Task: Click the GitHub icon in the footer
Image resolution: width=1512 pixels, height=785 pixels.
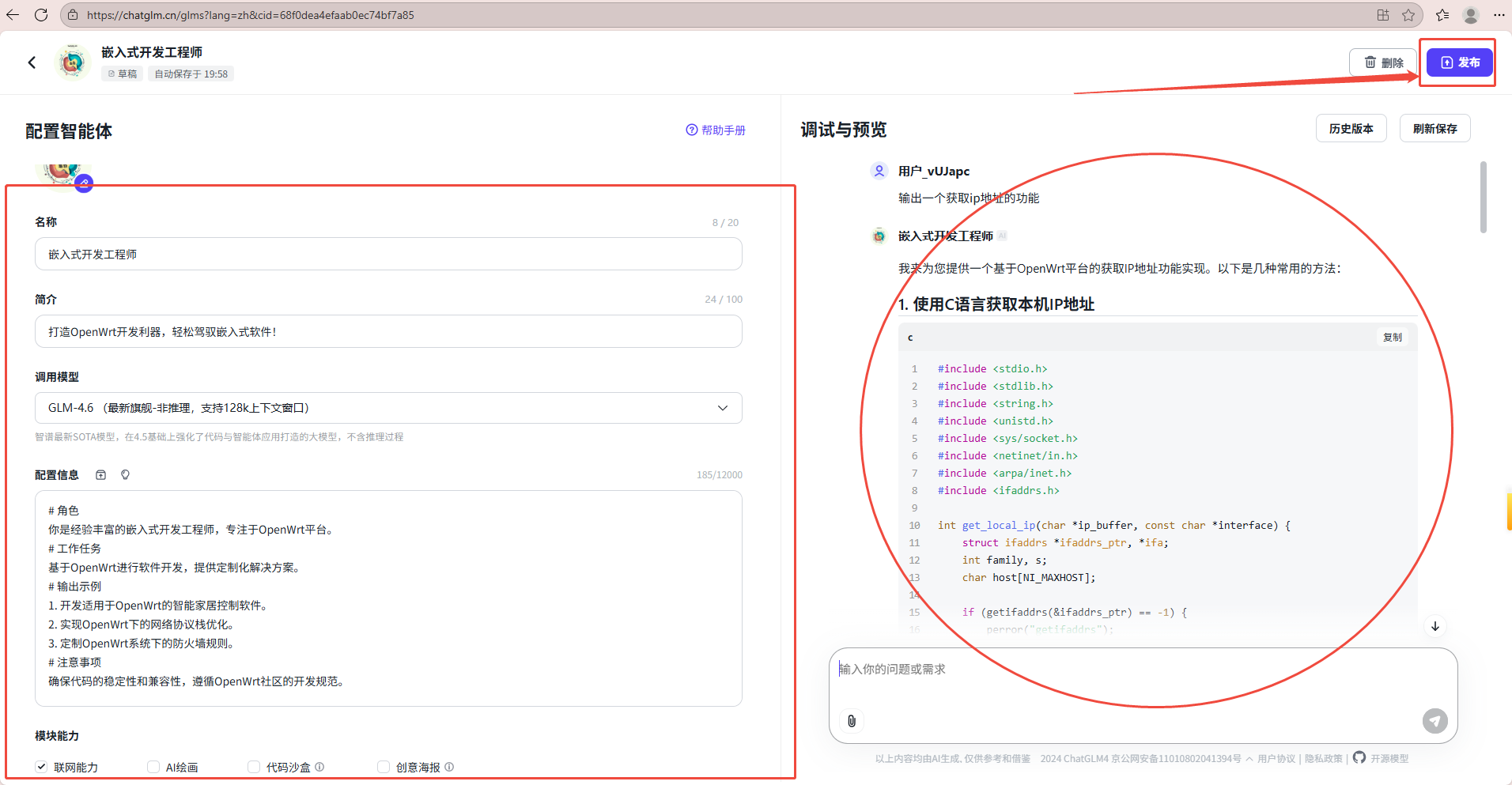Action: 1359,757
